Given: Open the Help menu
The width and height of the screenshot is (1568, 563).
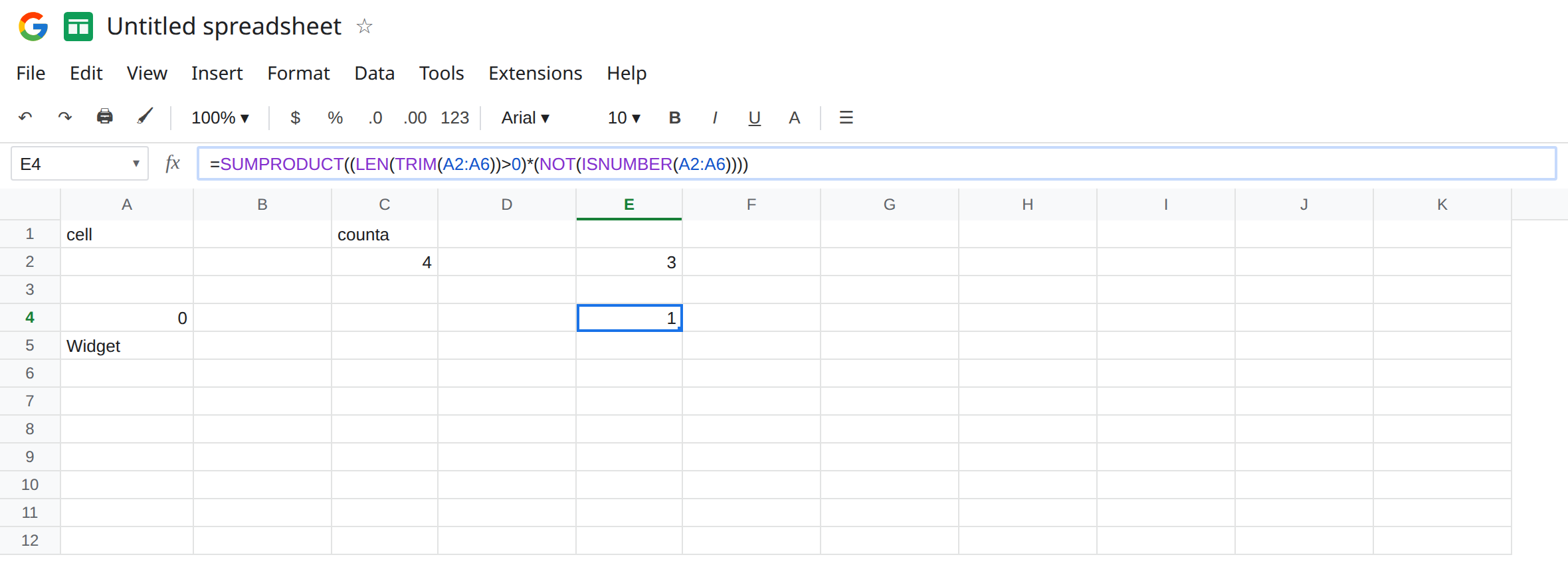Looking at the screenshot, I should pyautogui.click(x=627, y=74).
